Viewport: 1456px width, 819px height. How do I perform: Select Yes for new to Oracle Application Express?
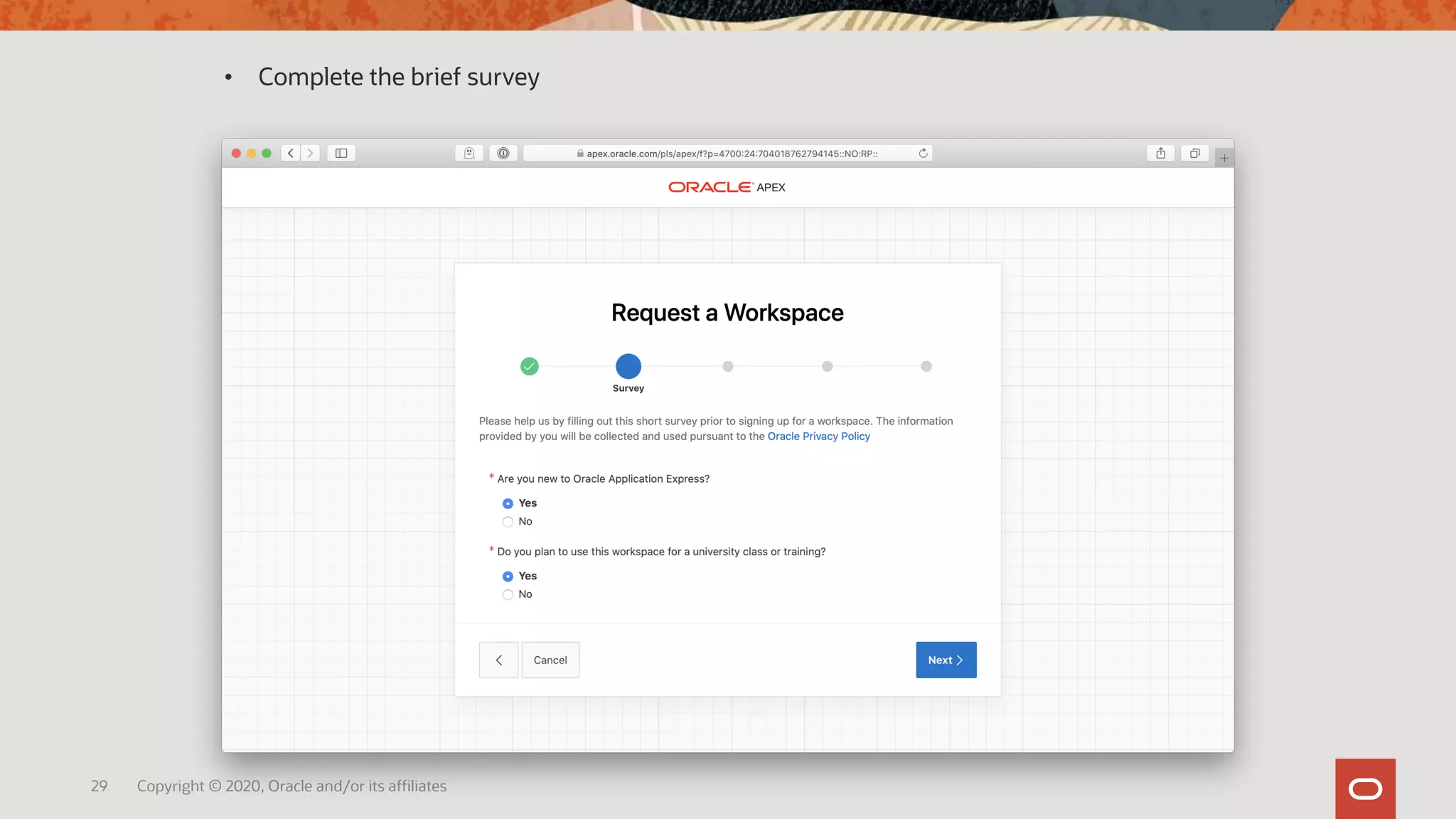click(x=508, y=503)
